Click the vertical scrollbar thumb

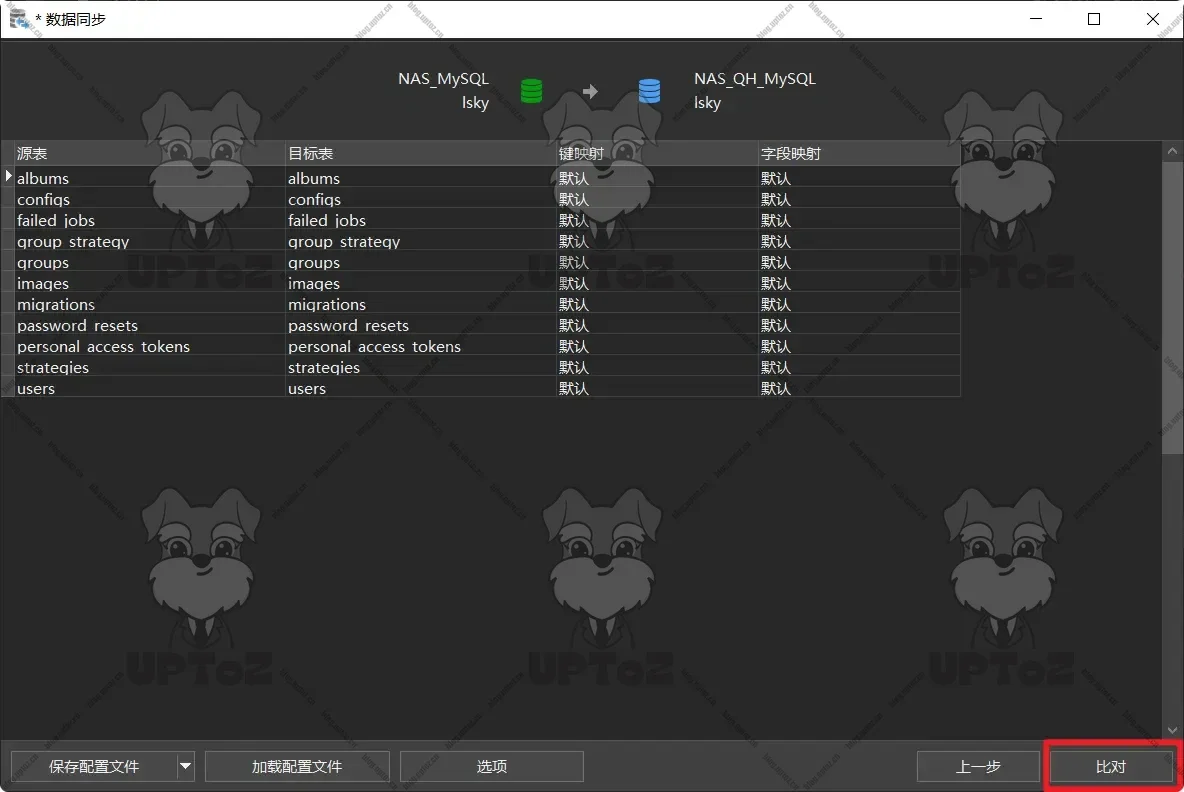point(1172,307)
